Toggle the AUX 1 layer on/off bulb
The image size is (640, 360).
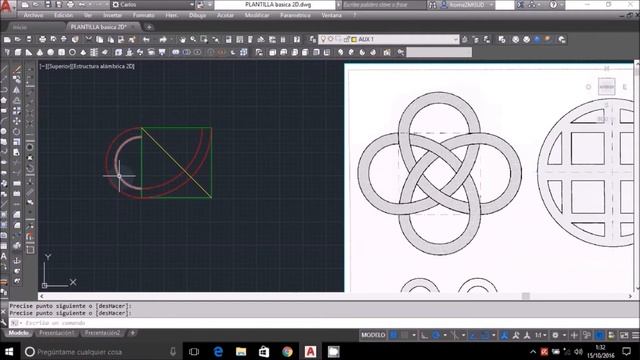[323, 39]
